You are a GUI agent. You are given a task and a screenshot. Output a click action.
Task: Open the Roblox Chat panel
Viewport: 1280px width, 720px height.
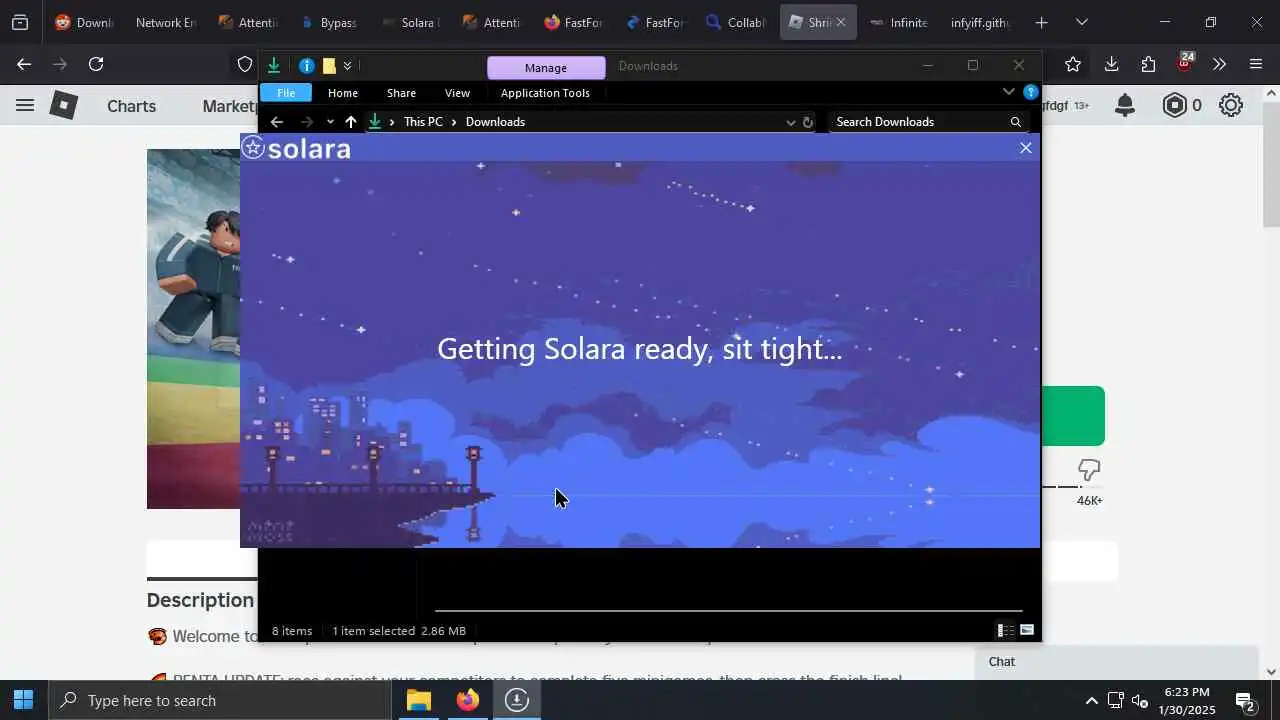(1116, 662)
